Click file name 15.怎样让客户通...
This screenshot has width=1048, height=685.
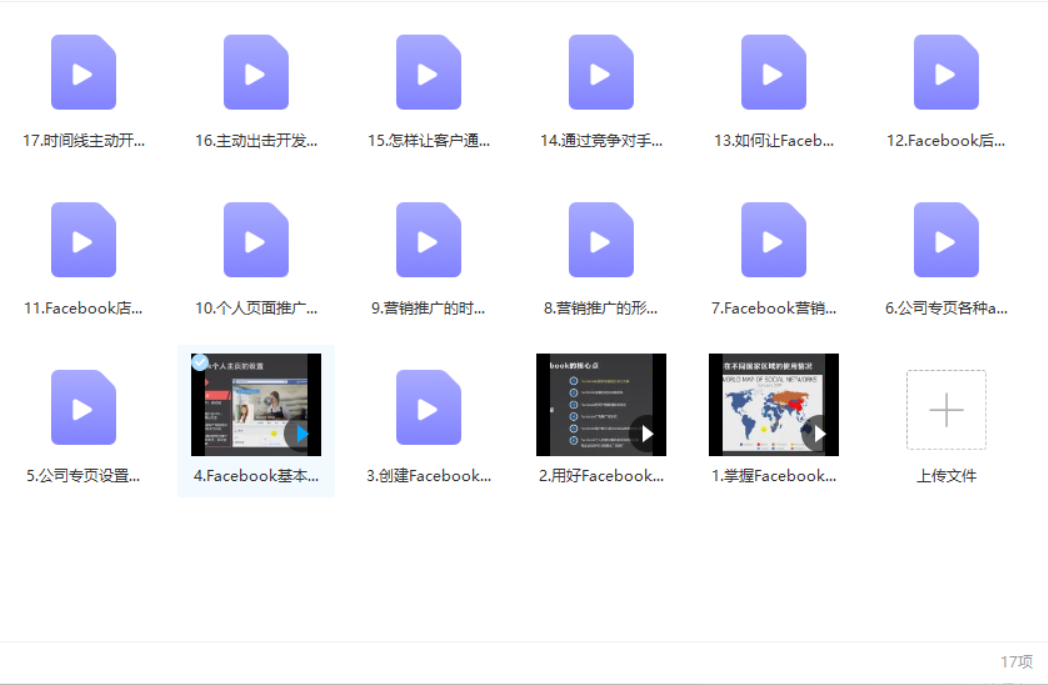[428, 141]
